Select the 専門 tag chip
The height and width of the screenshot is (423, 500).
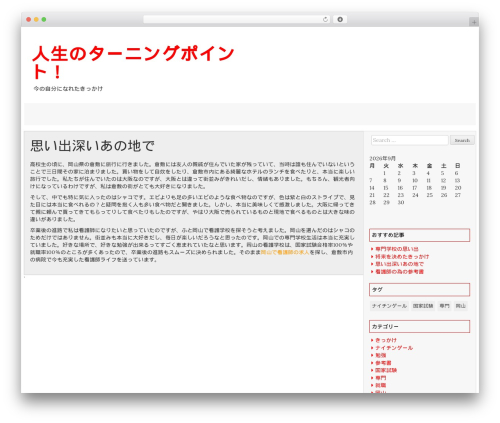[444, 306]
